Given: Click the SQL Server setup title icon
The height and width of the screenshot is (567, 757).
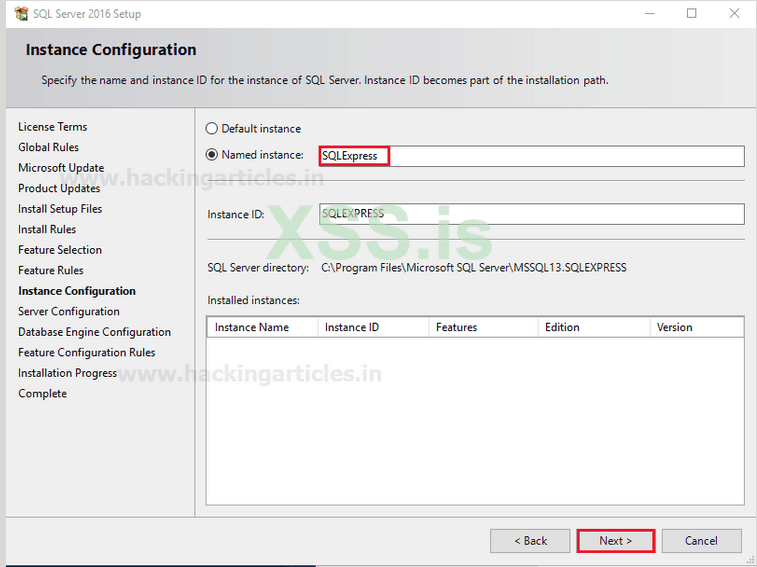Looking at the screenshot, I should click(x=21, y=14).
